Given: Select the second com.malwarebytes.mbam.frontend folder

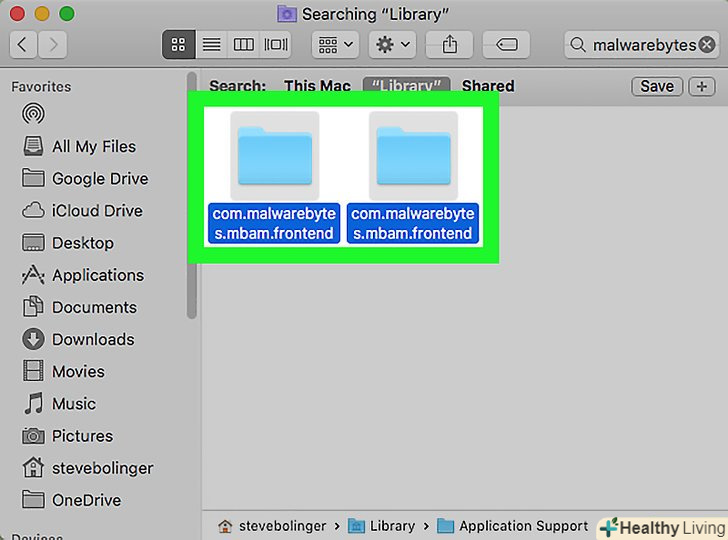Looking at the screenshot, I should pos(413,177).
